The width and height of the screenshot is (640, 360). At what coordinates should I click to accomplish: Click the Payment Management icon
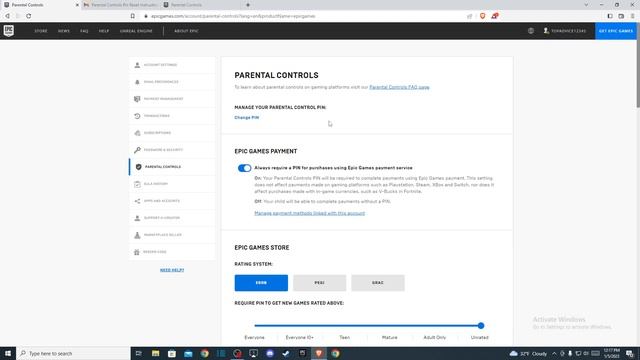tap(137, 99)
